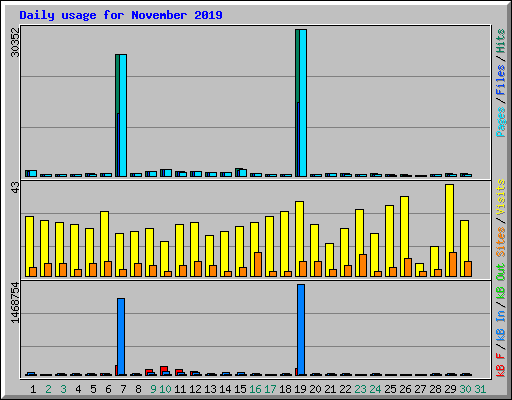The width and height of the screenshot is (512, 400).
Task: Click the cyan "Pages" legend label
Action: click(x=501, y=122)
